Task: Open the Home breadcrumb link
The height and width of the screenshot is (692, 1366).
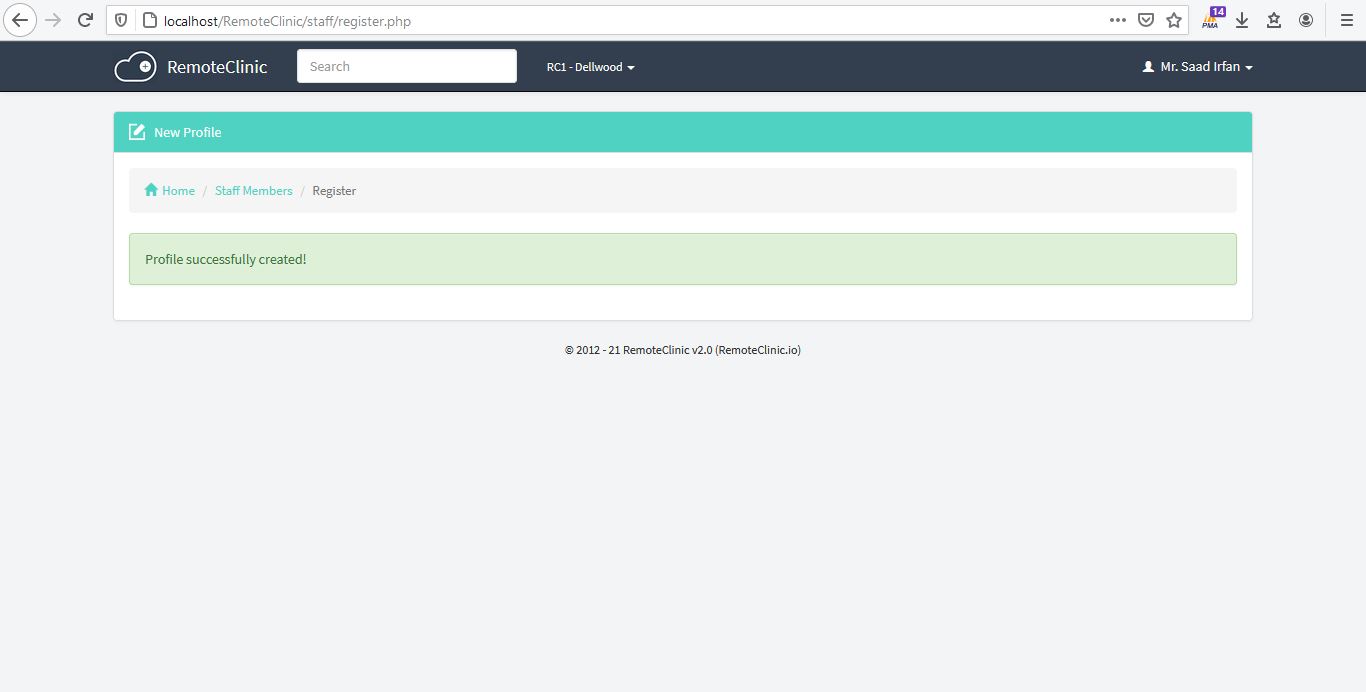Action: [x=179, y=190]
